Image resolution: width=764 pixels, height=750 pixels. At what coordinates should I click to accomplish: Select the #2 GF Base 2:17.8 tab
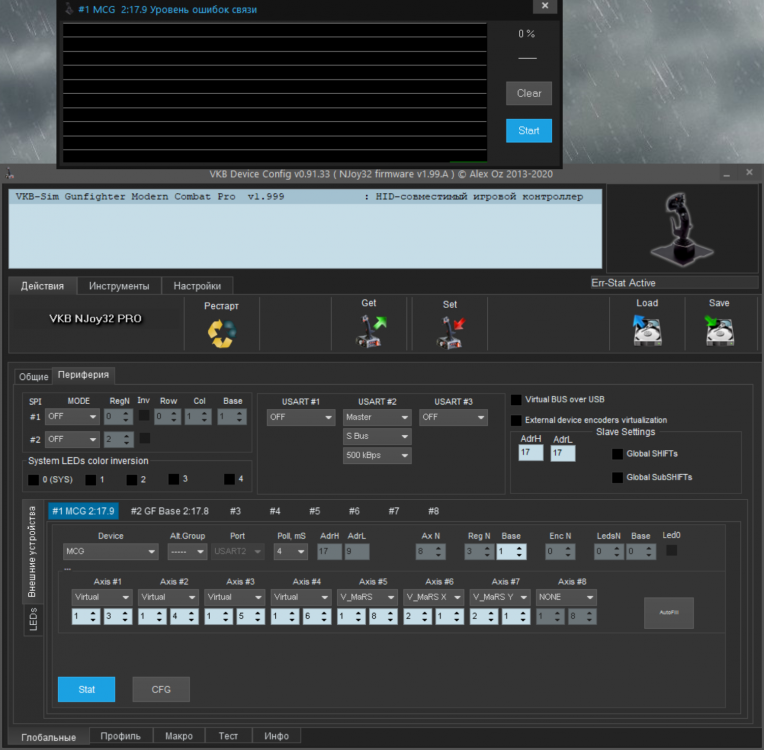pyautogui.click(x=169, y=511)
